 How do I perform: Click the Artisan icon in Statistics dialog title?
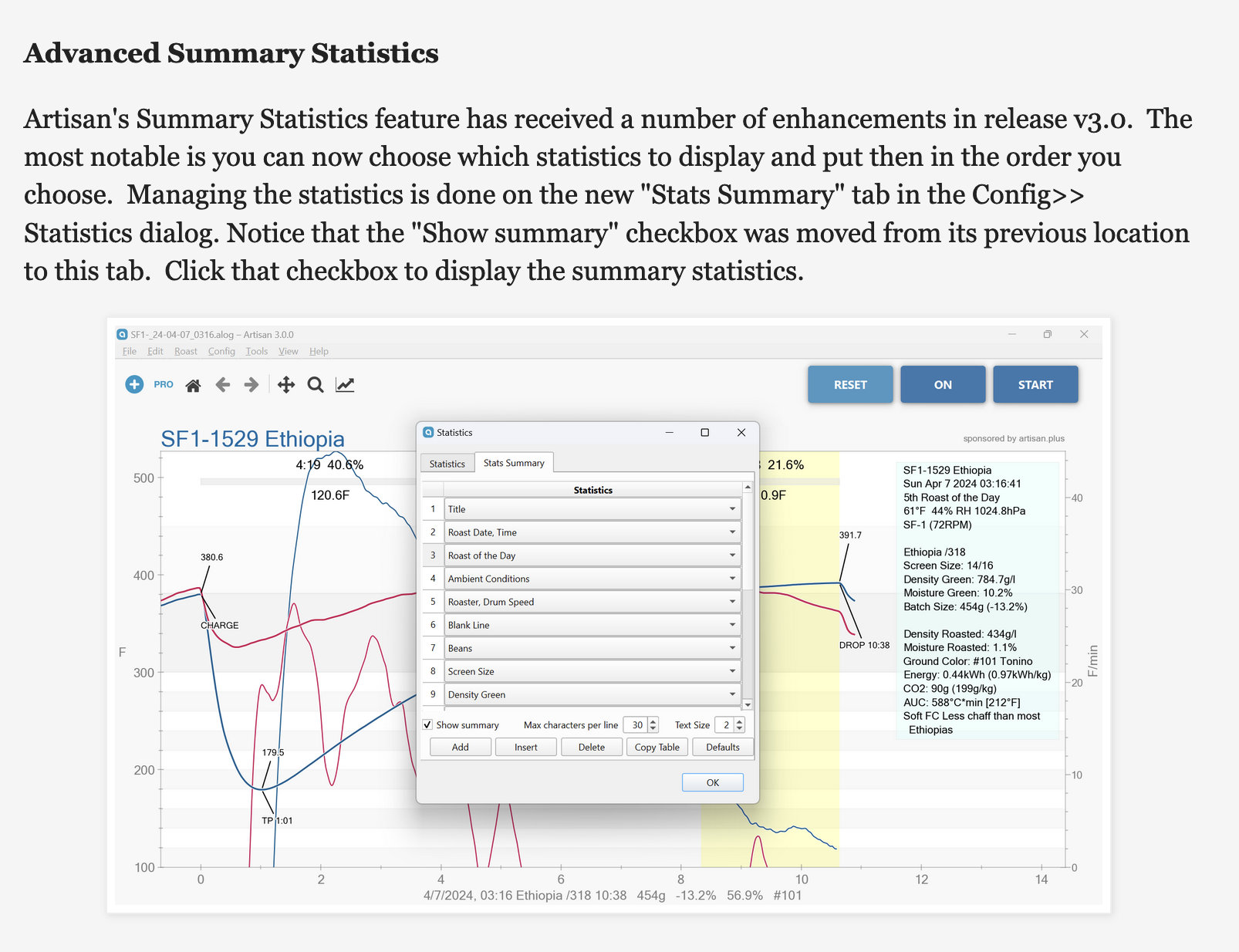point(428,433)
